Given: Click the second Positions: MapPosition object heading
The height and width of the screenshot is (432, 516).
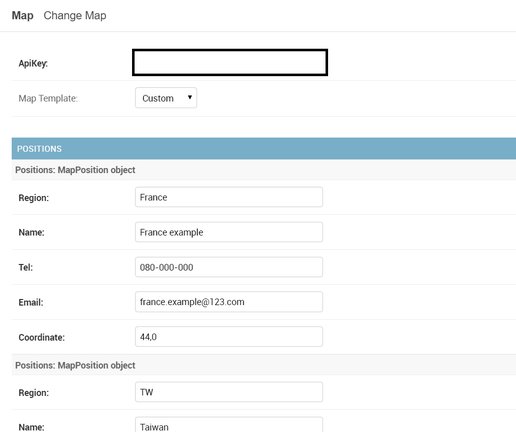Looking at the screenshot, I should click(x=75, y=365).
